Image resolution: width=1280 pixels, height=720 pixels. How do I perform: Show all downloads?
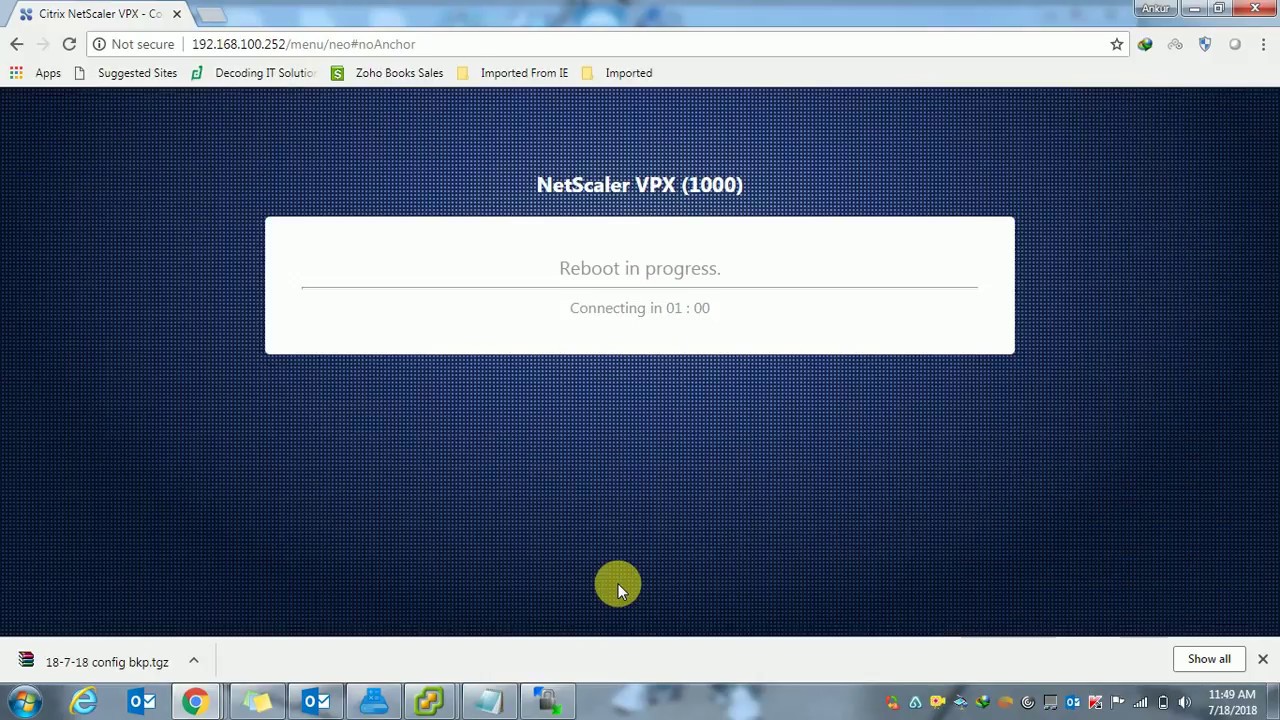[1209, 659]
